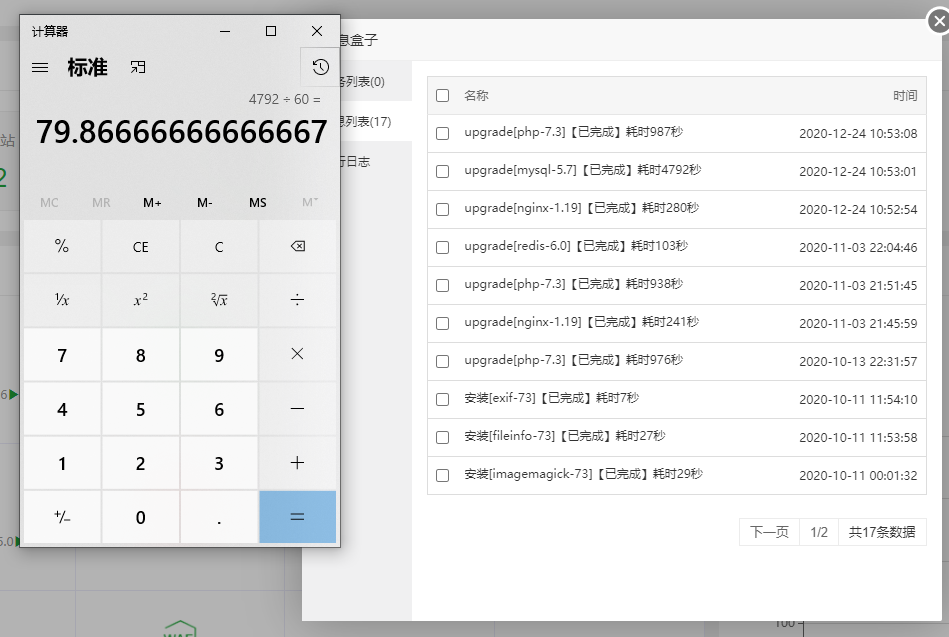Check the upgrade[php-7.3] 耗时987秒 row

[442, 133]
